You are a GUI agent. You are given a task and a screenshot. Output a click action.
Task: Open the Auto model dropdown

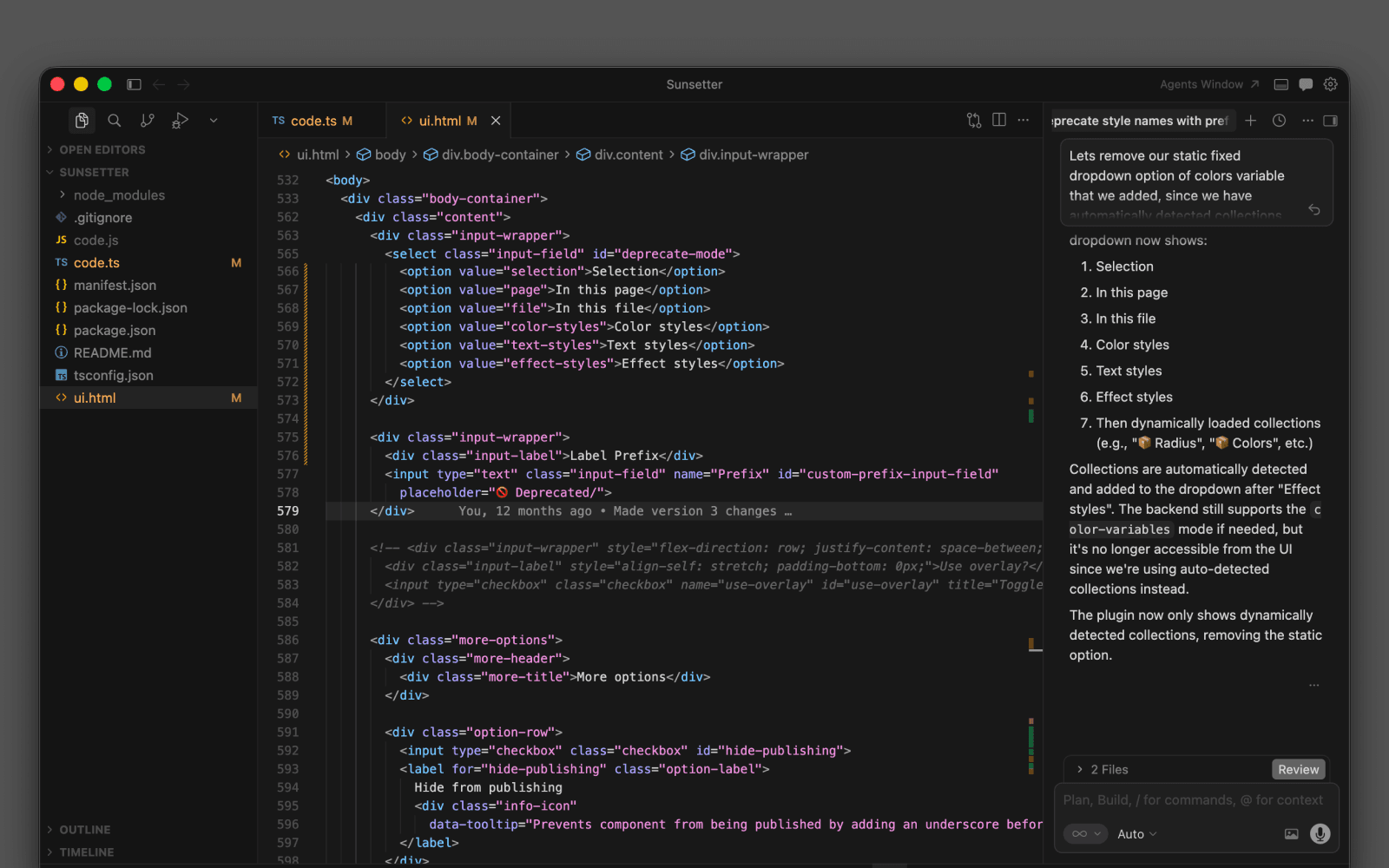(1136, 834)
